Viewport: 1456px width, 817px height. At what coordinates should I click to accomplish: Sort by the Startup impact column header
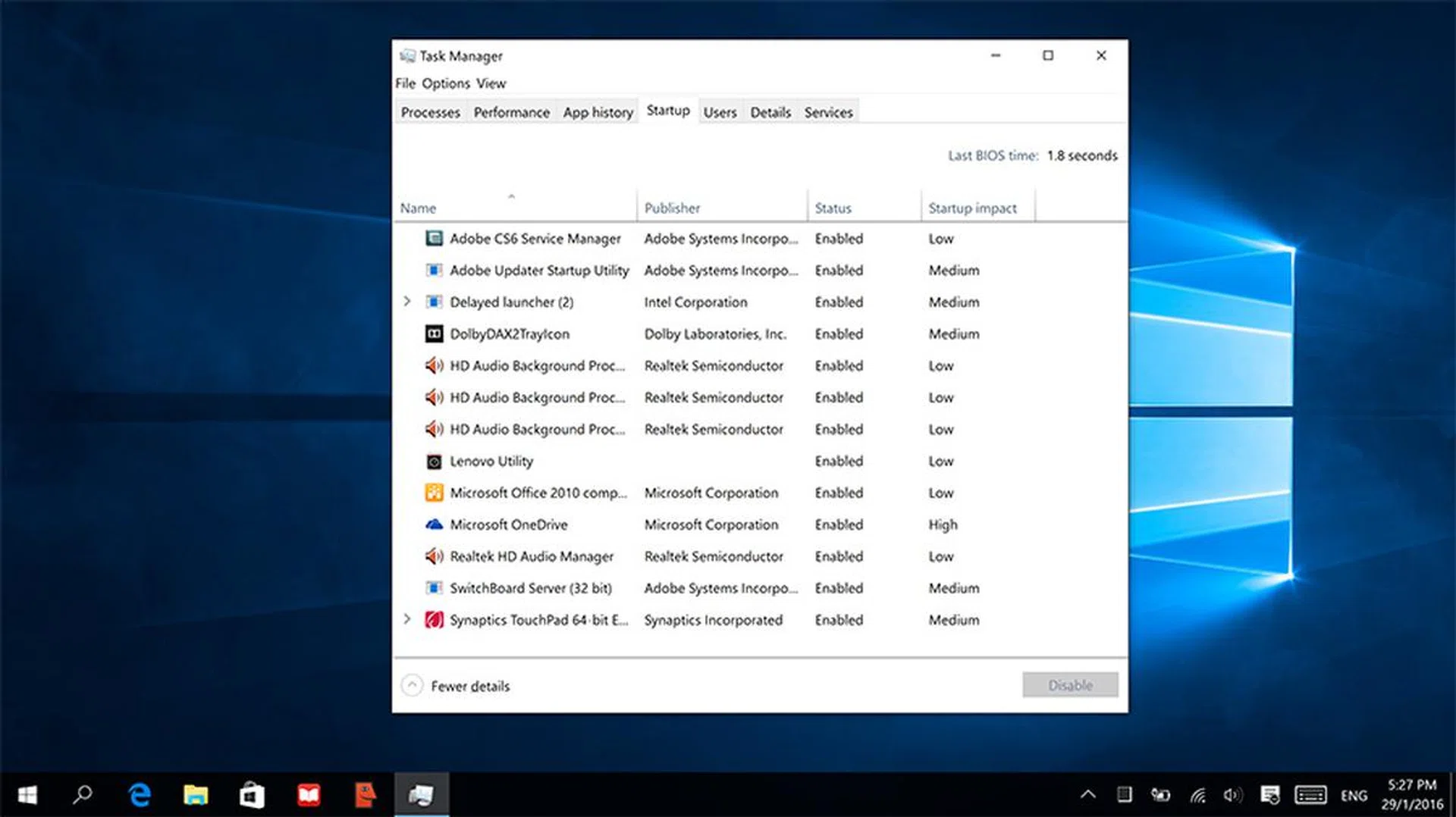972,208
